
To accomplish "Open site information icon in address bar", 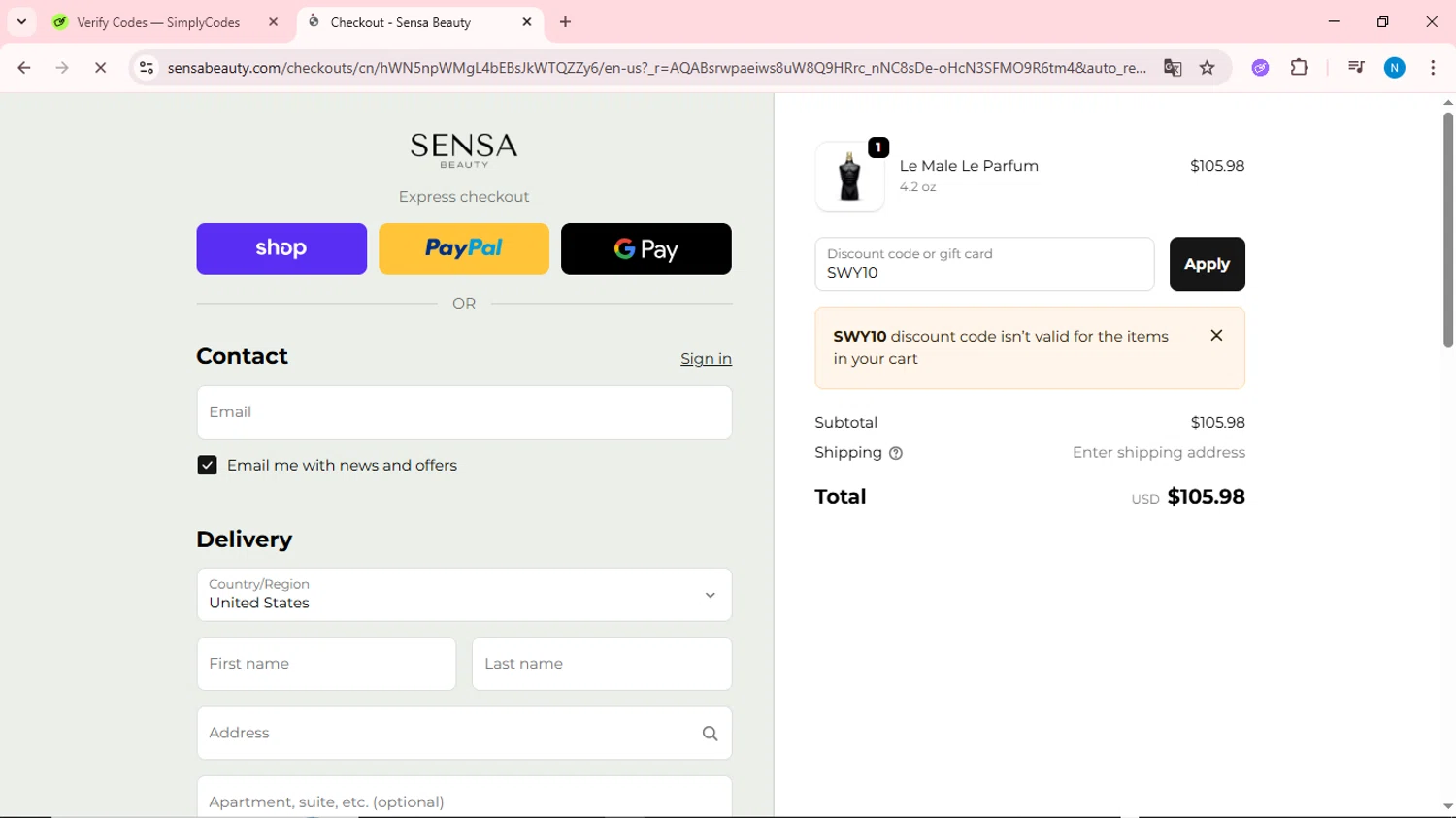I will pyautogui.click(x=147, y=68).
